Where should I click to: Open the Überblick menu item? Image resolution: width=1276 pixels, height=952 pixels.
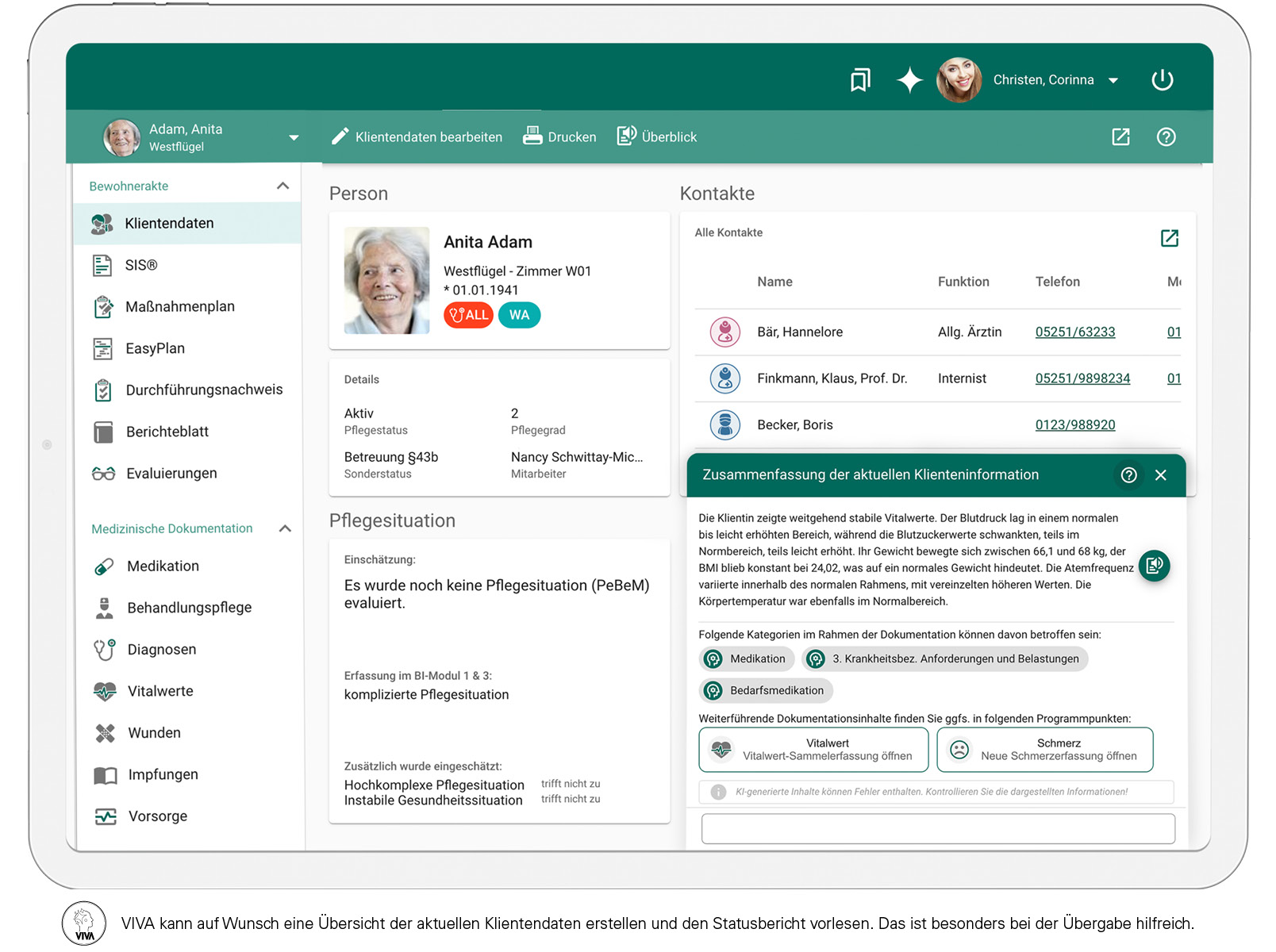pyautogui.click(x=657, y=136)
